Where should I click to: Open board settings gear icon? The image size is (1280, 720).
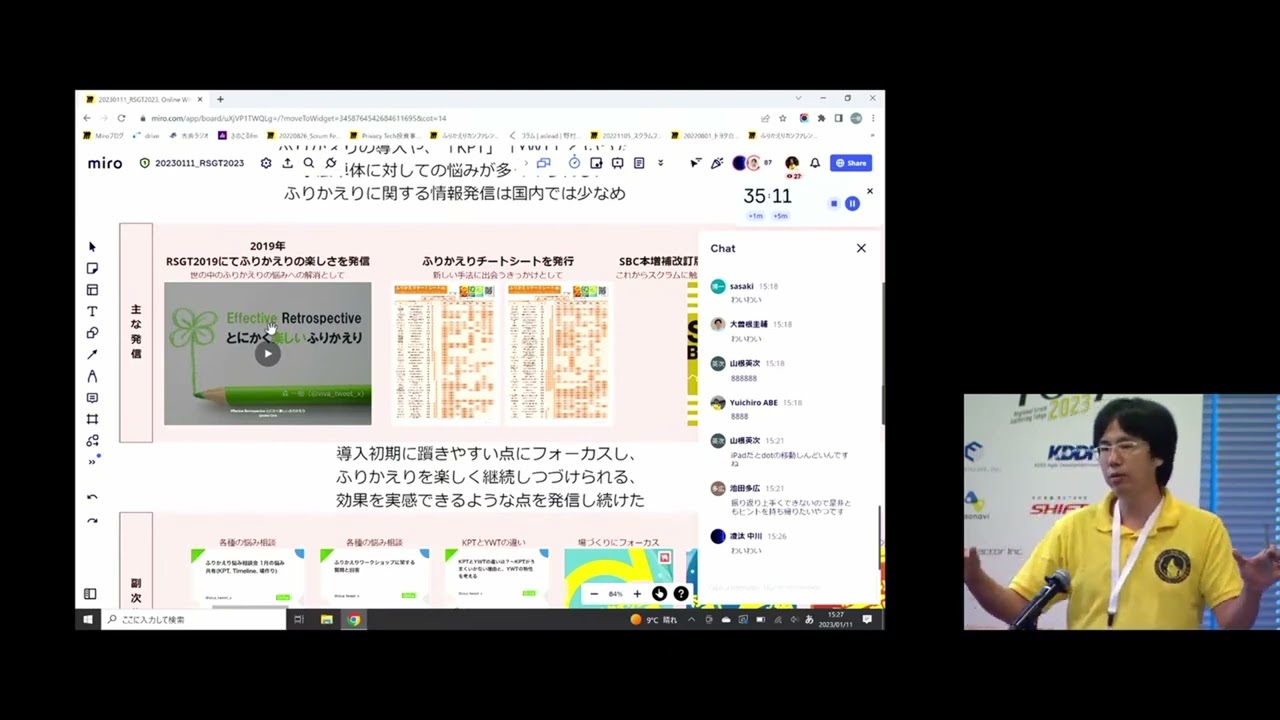(266, 163)
